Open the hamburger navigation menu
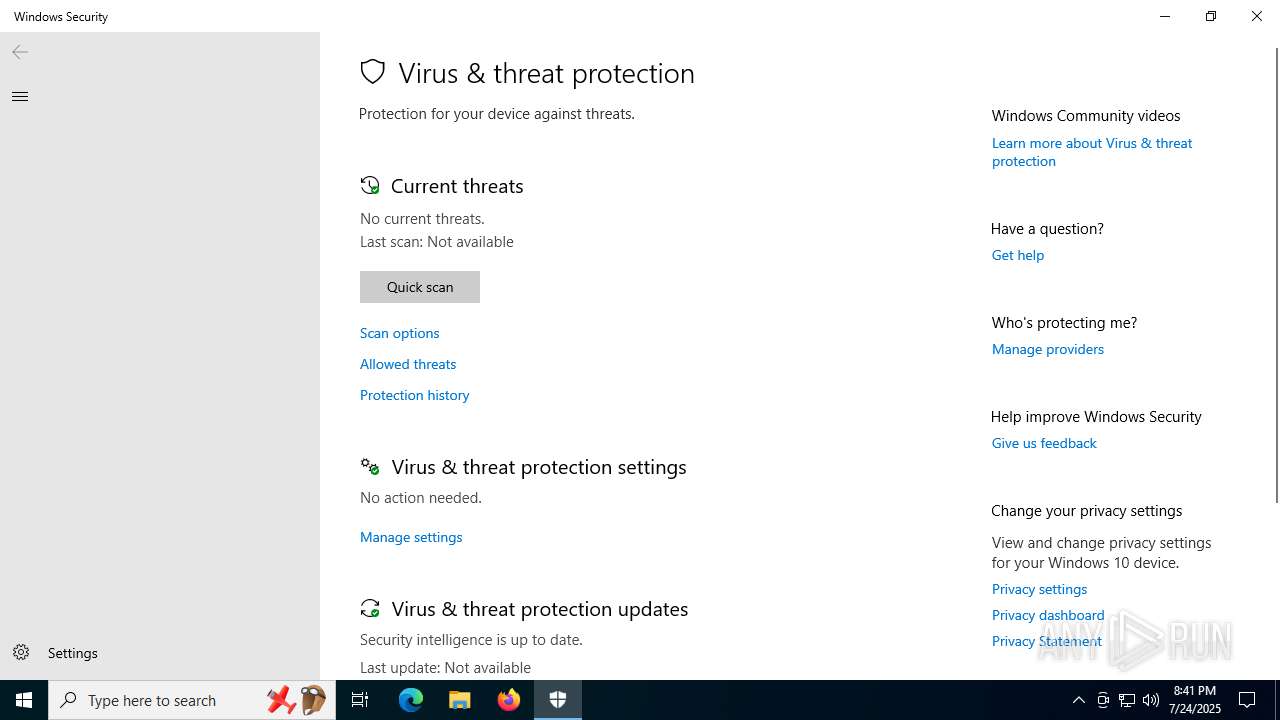 tap(20, 96)
